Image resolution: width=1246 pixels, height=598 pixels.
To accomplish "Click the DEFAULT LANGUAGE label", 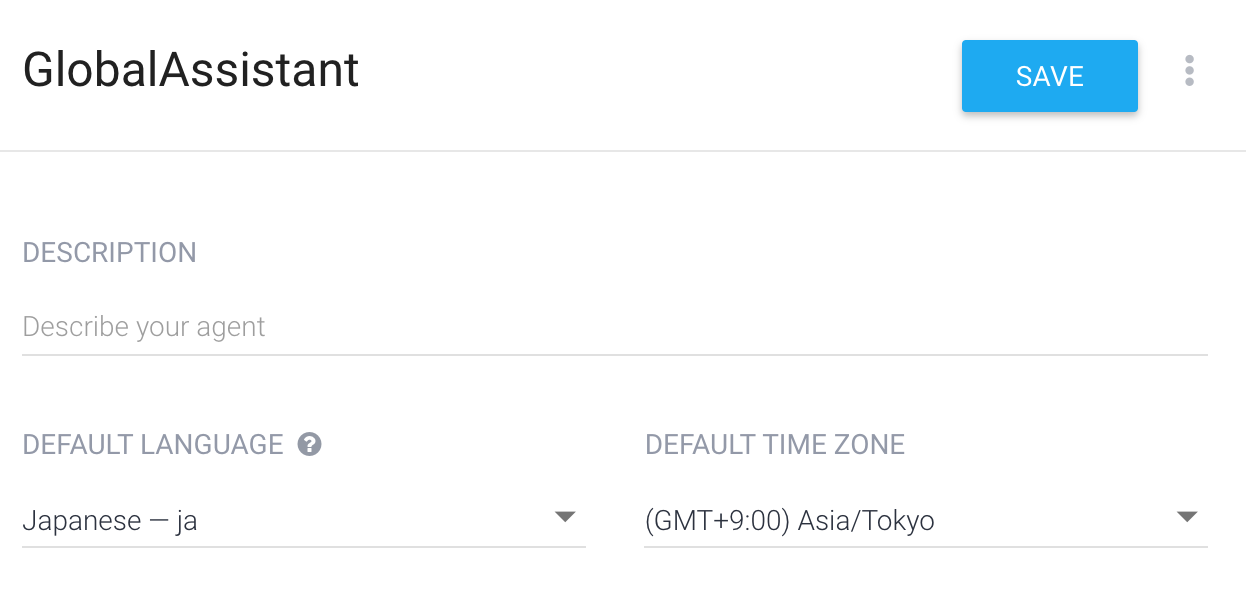I will coord(153,444).
